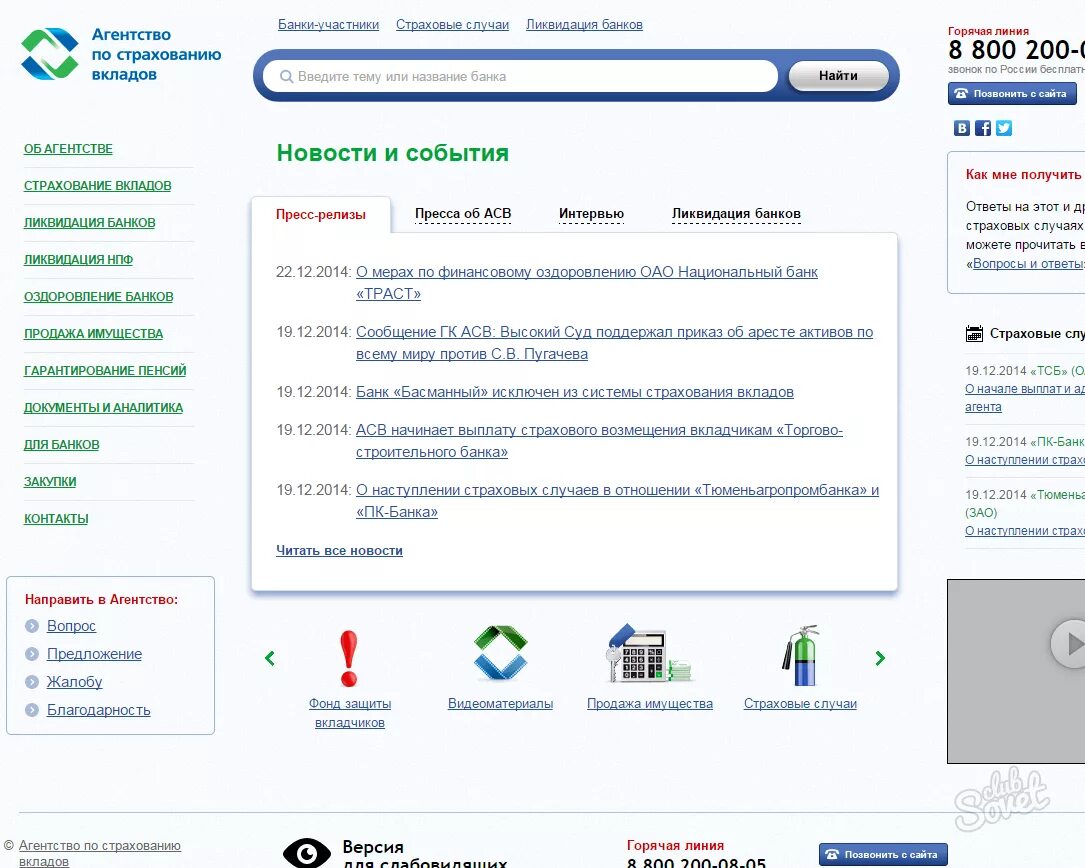Click top Позвонить с сайта button
Viewport: 1085px width, 868px height.
click(1012, 93)
